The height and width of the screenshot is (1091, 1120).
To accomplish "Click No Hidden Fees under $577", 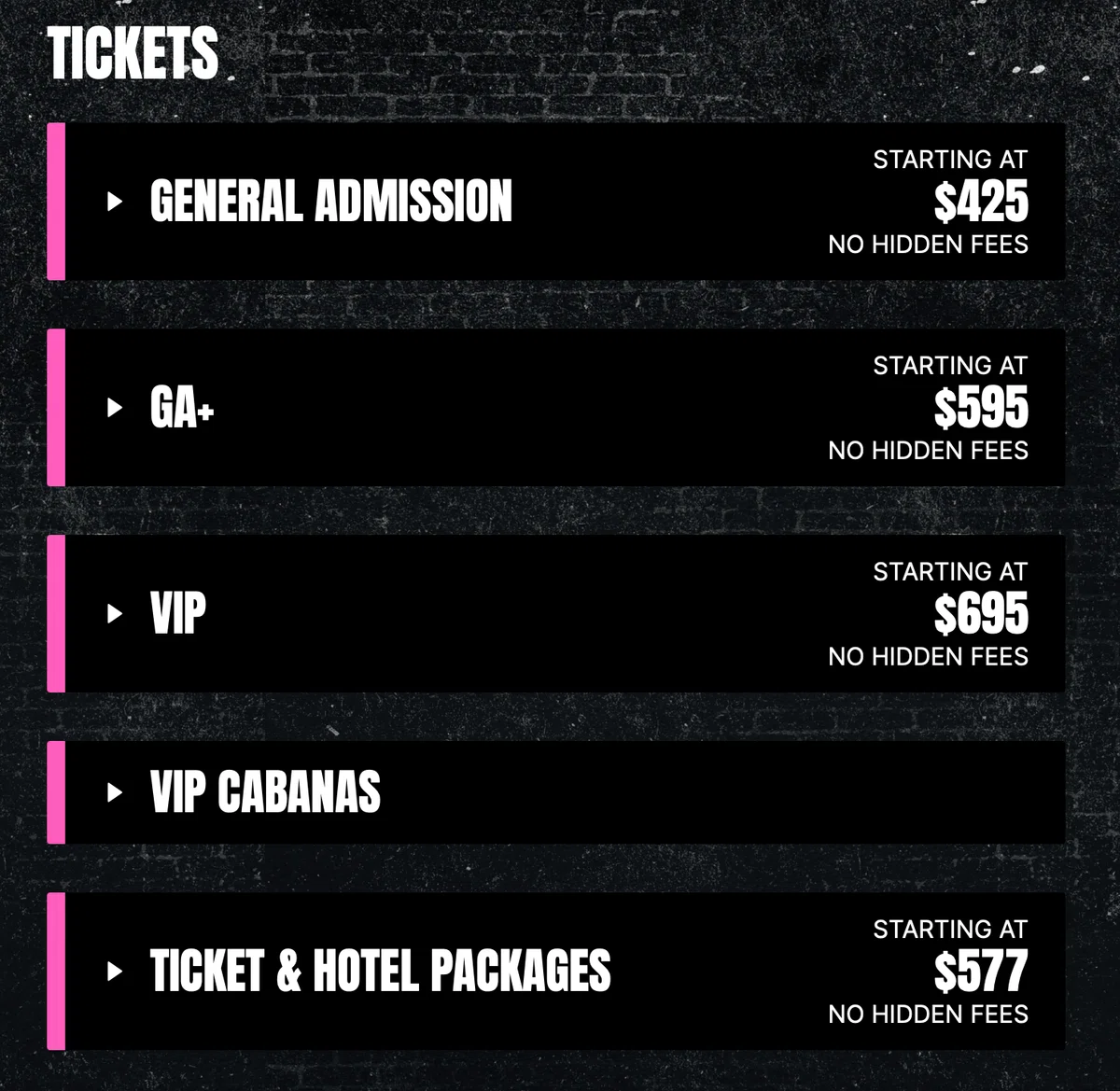I will 928,1014.
